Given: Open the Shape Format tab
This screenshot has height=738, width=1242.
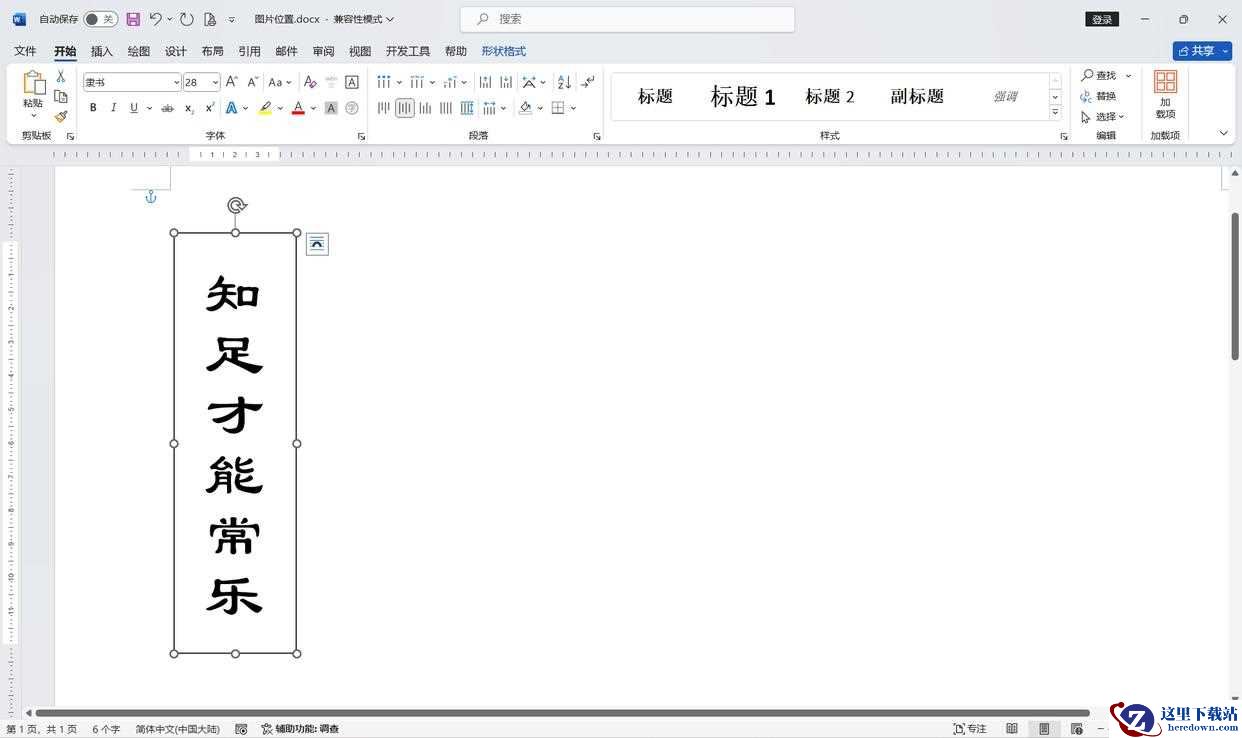Looking at the screenshot, I should click(503, 51).
